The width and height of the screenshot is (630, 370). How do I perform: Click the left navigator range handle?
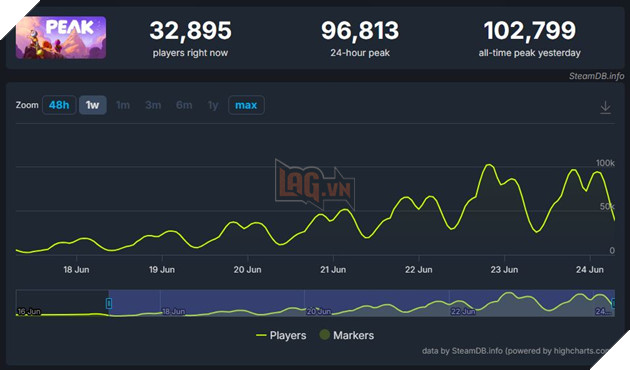[108, 303]
